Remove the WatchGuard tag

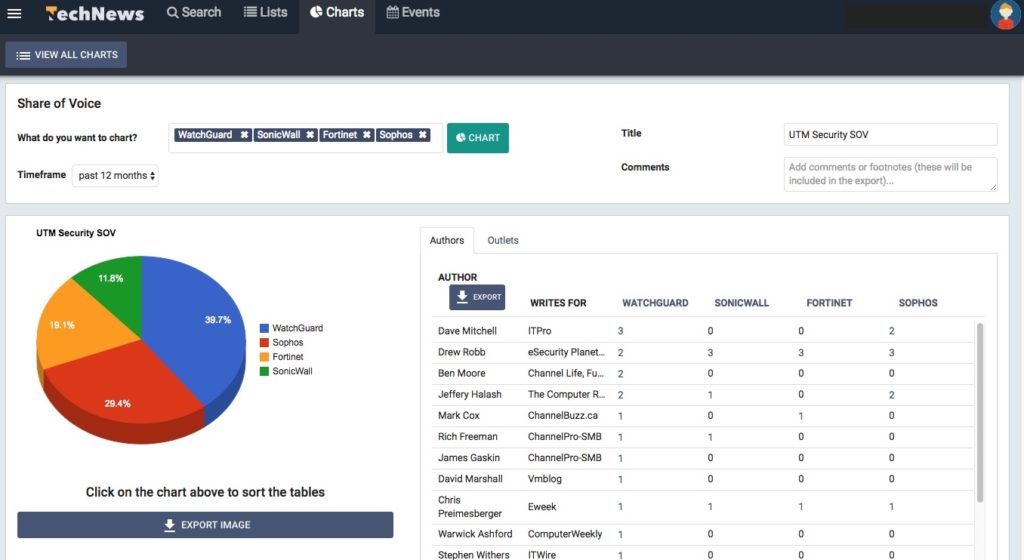[244, 134]
